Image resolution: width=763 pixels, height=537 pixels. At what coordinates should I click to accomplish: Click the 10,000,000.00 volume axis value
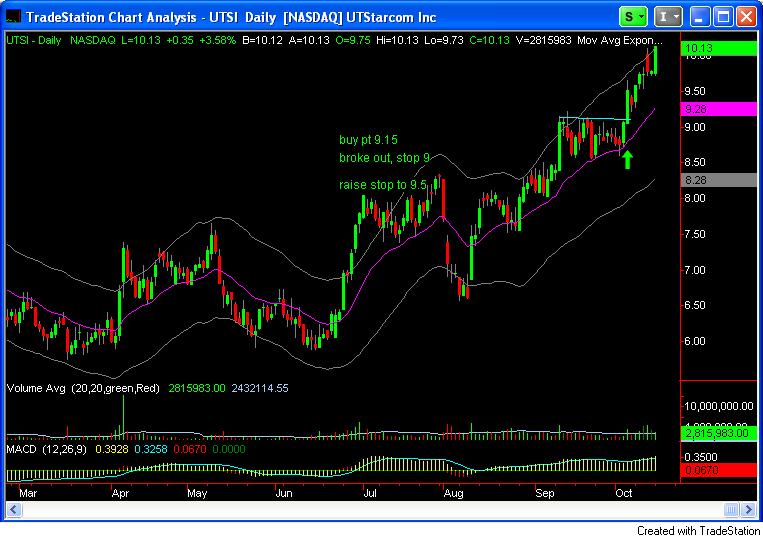(x=719, y=406)
